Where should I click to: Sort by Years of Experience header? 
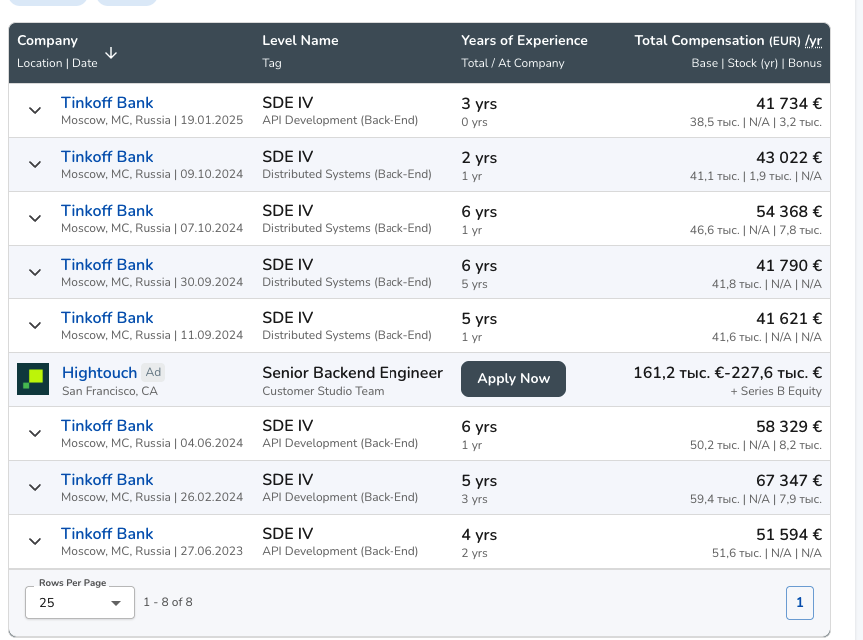point(524,41)
